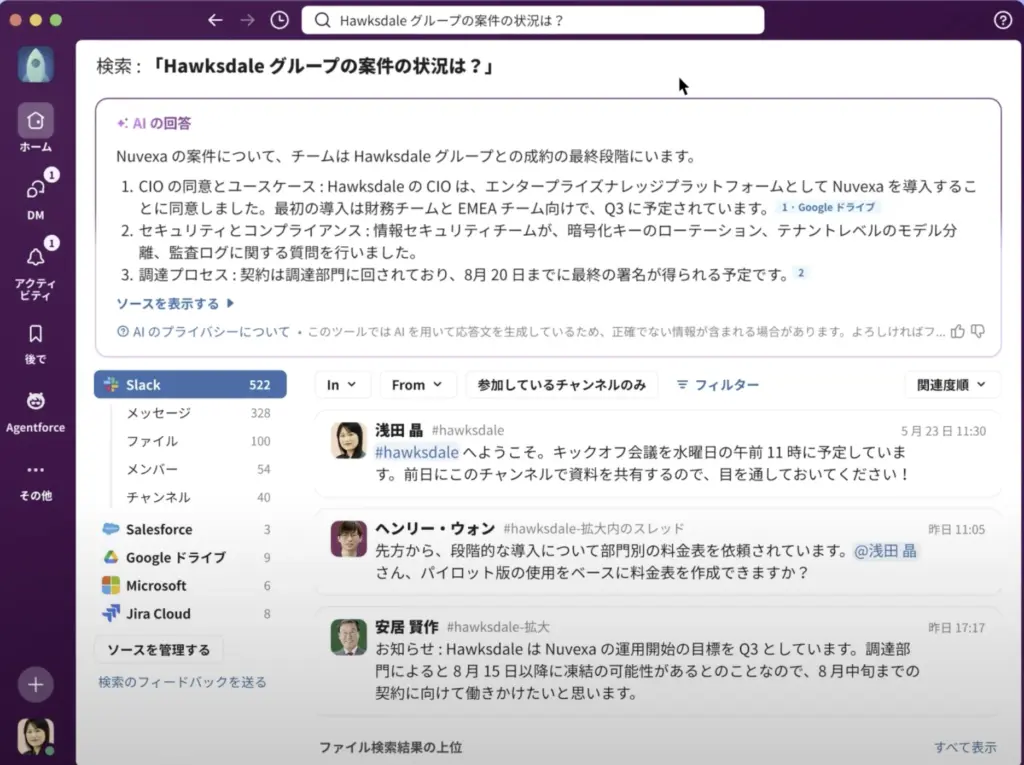This screenshot has height=765, width=1024.
Task: Open the Home tab in sidebar
Action: click(35, 122)
